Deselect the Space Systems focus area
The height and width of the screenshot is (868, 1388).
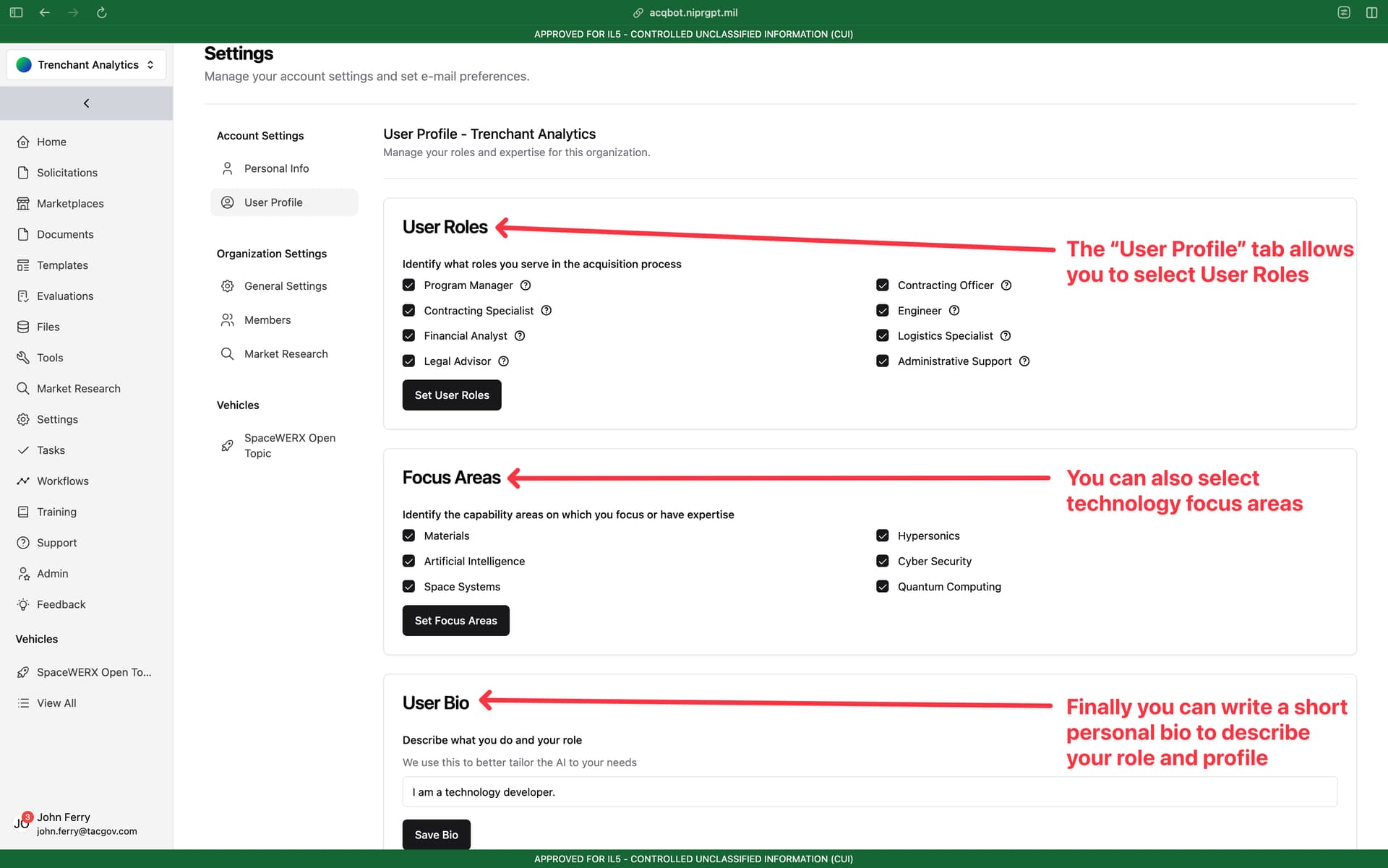408,587
